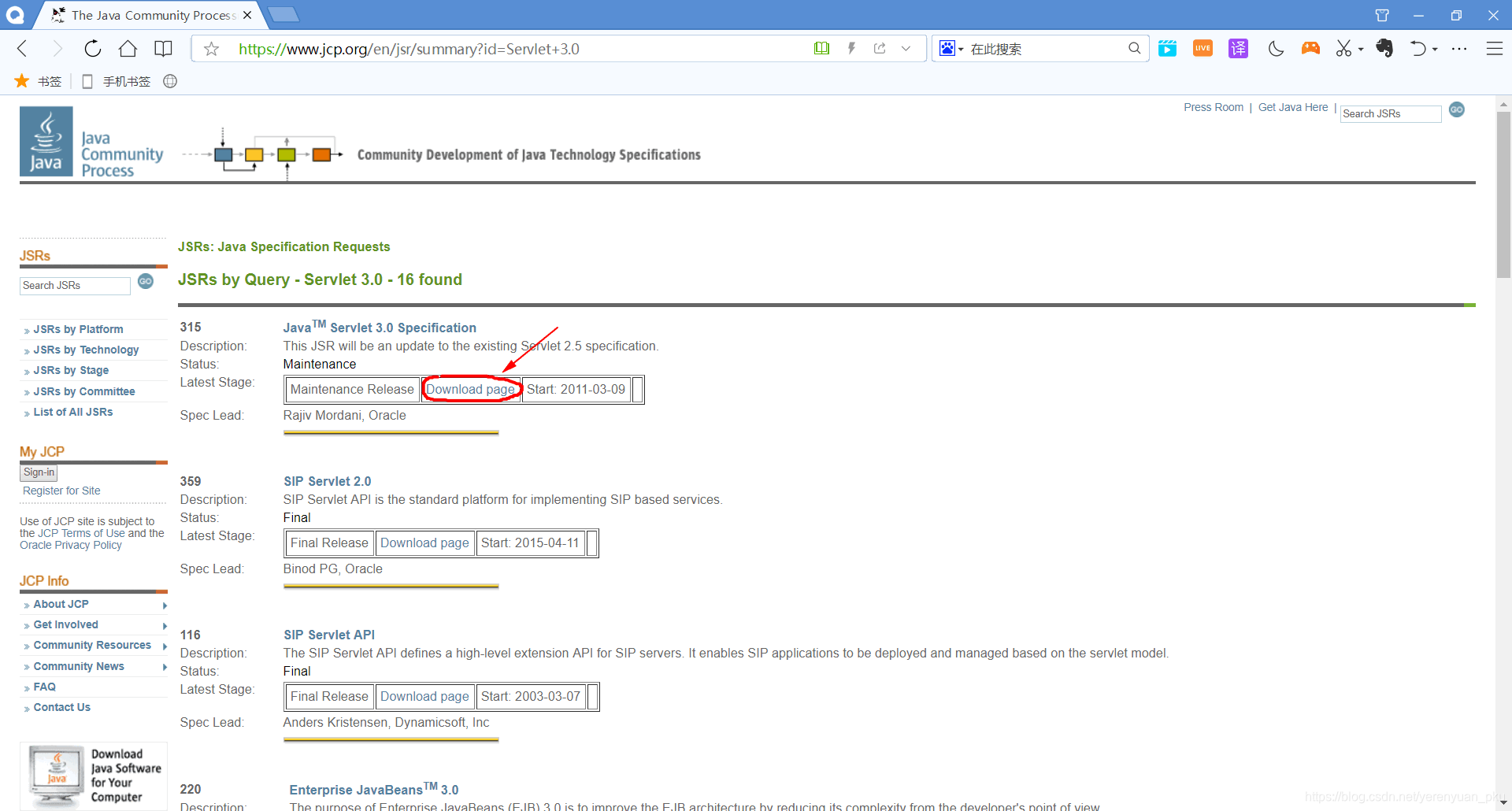This screenshot has width=1512, height=811.
Task: Open Enterprise JavaBeans 3.0 title
Action: pyautogui.click(x=373, y=789)
